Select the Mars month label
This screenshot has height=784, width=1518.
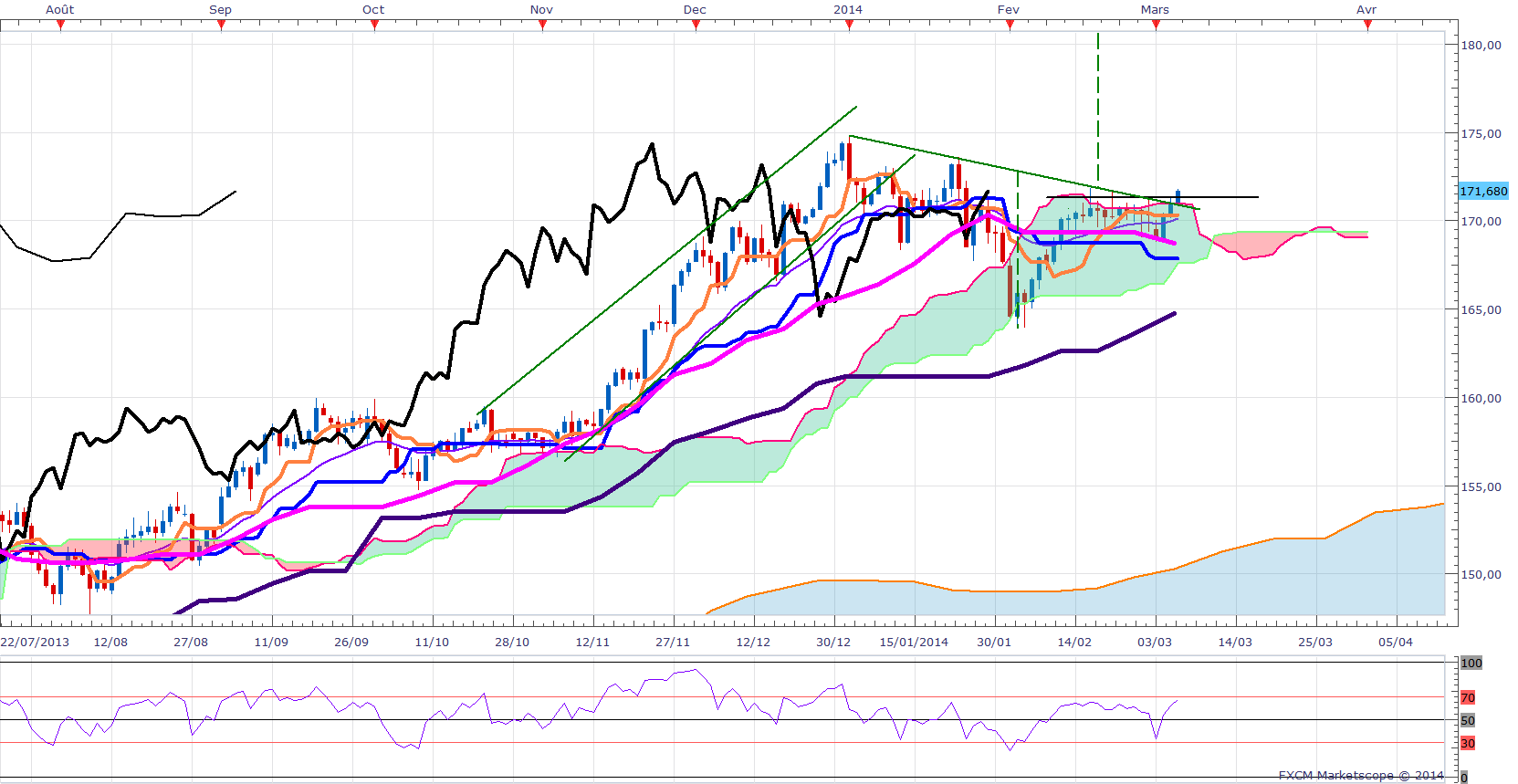tap(1155, 9)
